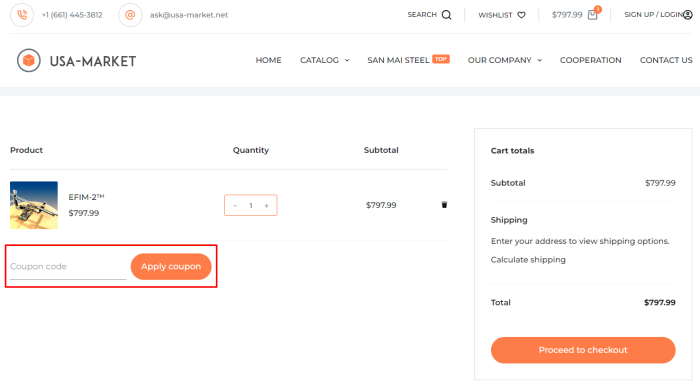Click the user account icon

[x=688, y=15]
